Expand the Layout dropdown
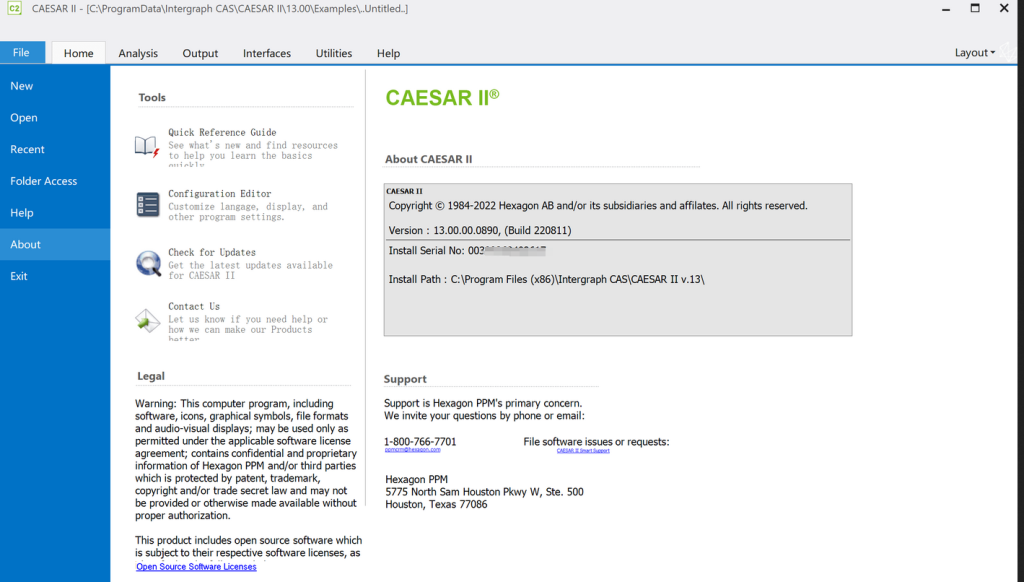Screen dimensions: 1024x582 [975, 53]
